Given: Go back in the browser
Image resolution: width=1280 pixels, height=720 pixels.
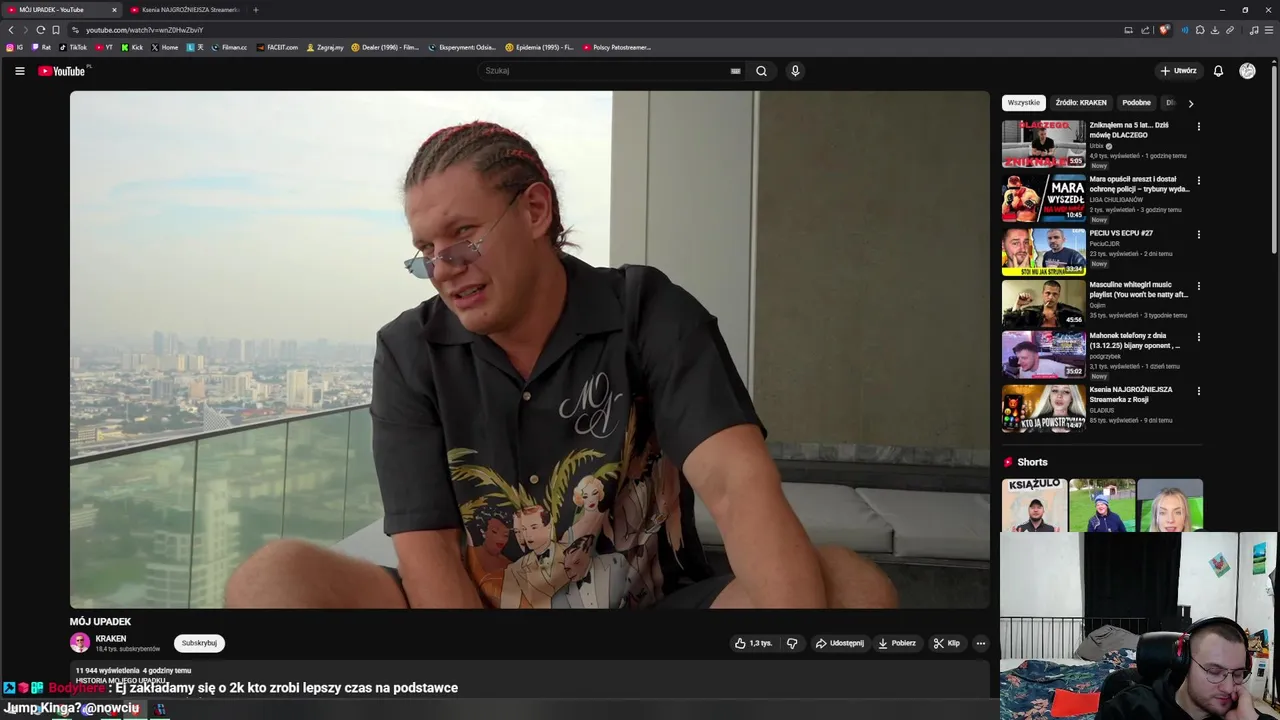Looking at the screenshot, I should (x=11, y=30).
